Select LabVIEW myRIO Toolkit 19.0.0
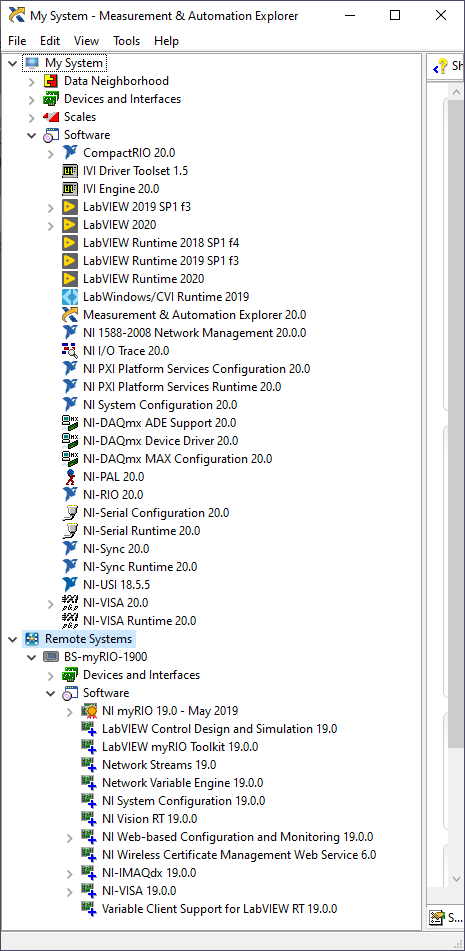This screenshot has width=465, height=951. (180, 747)
